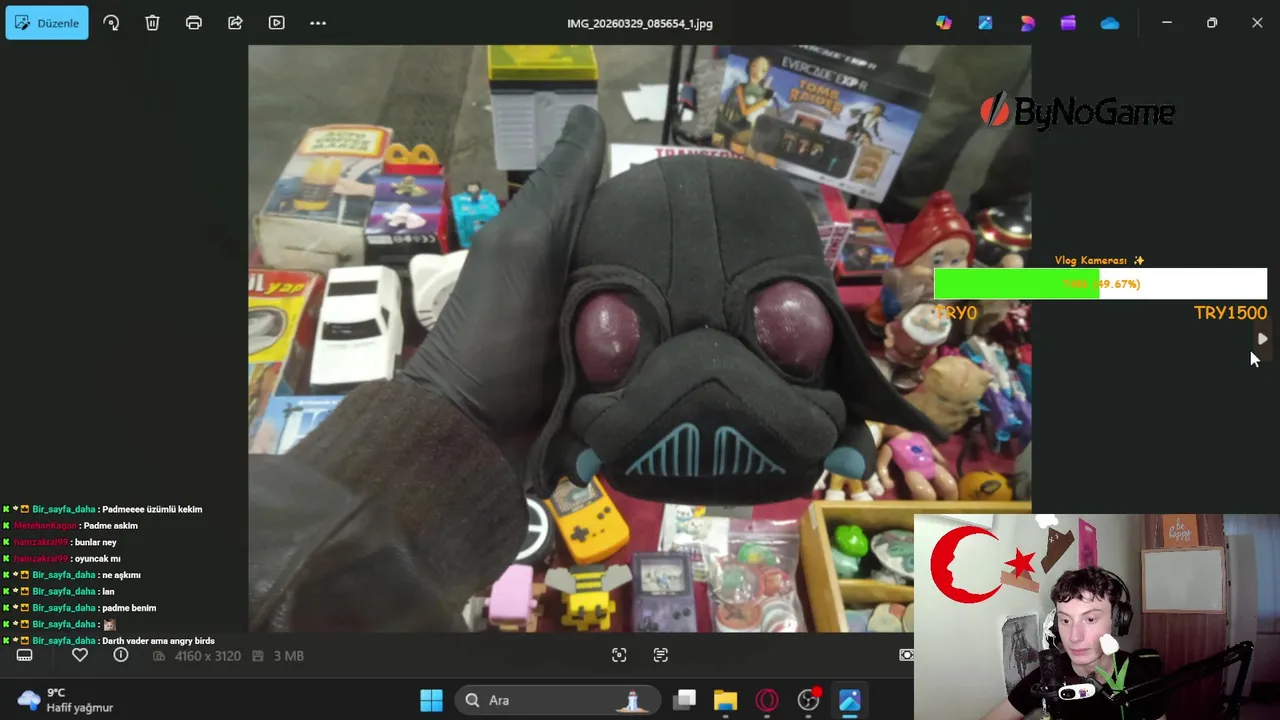
Task: Click the displayed photo of Darth Vader plush
Action: point(640,338)
